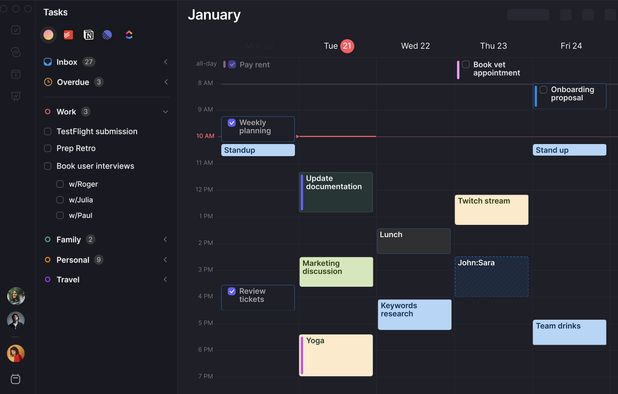Expand the Family list chevron
618x394 pixels.
click(x=166, y=239)
